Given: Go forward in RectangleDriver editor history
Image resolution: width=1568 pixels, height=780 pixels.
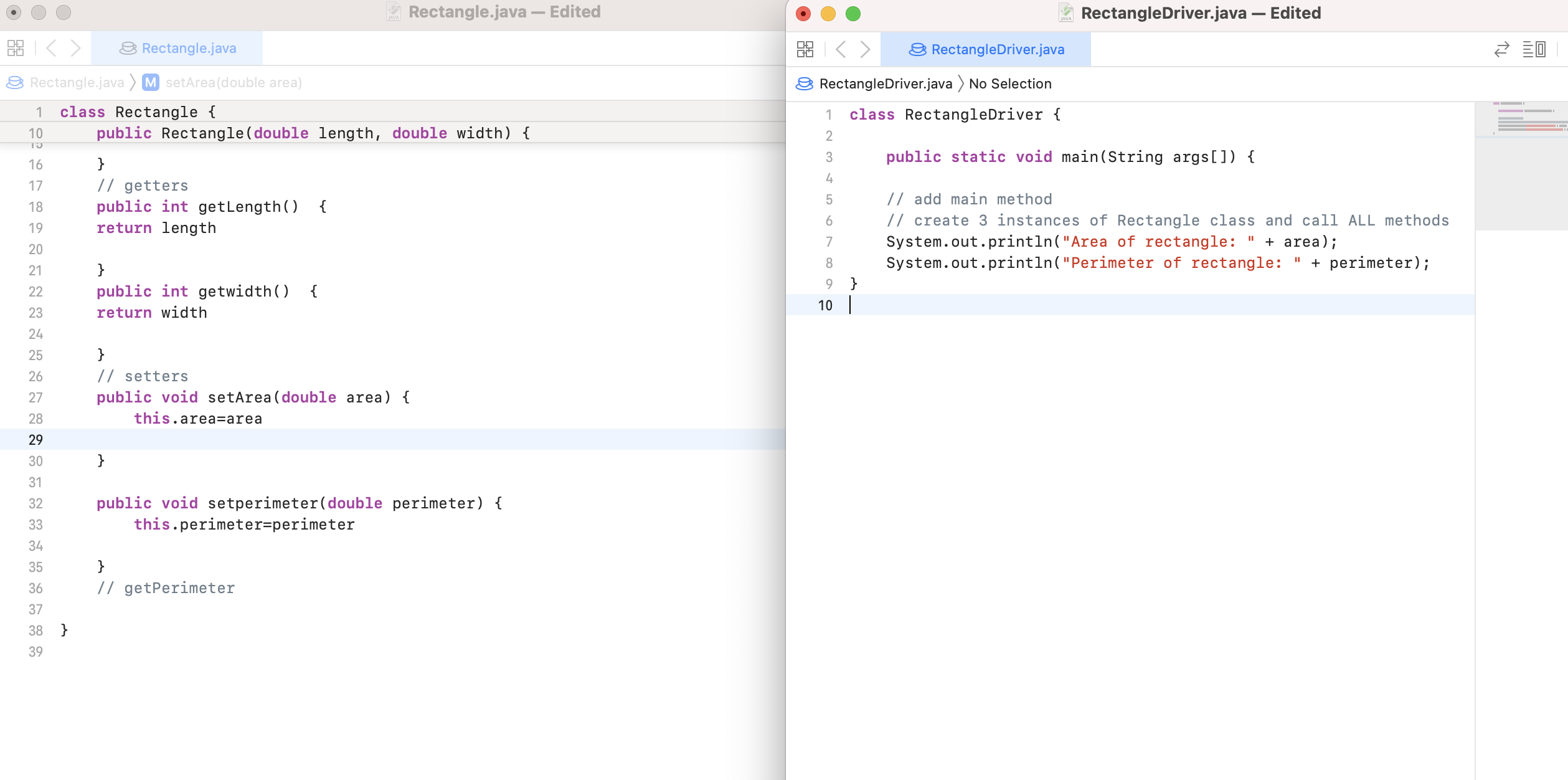Looking at the screenshot, I should pos(865,49).
